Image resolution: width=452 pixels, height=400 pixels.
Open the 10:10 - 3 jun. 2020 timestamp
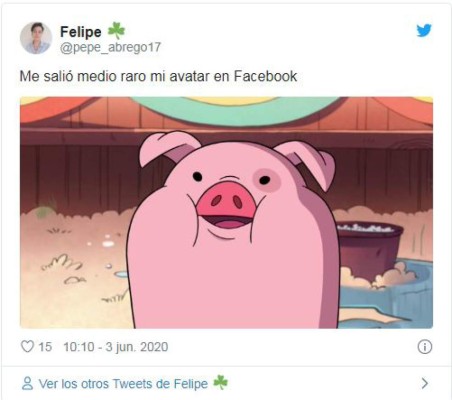tap(116, 347)
